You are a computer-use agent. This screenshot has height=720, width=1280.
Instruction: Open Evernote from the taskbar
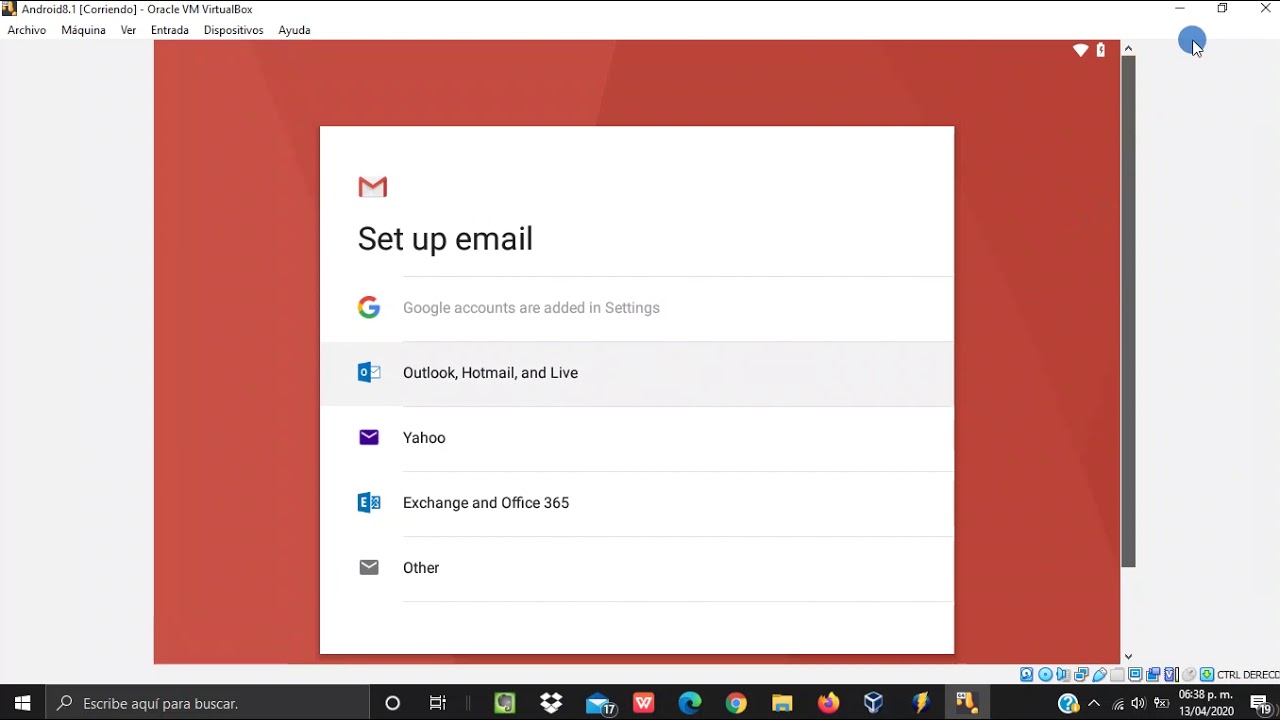pos(505,703)
